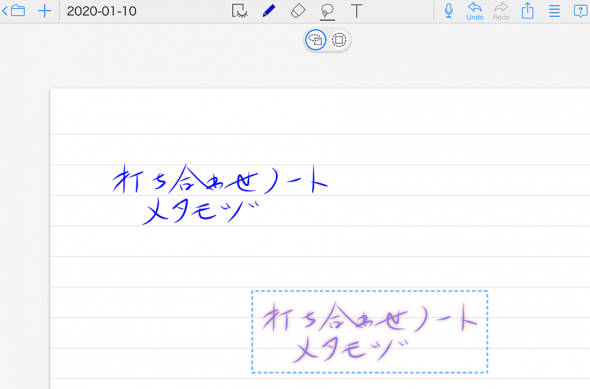This screenshot has height=389, width=590.
Task: Choose rectangular selection mode
Action: 339,40
